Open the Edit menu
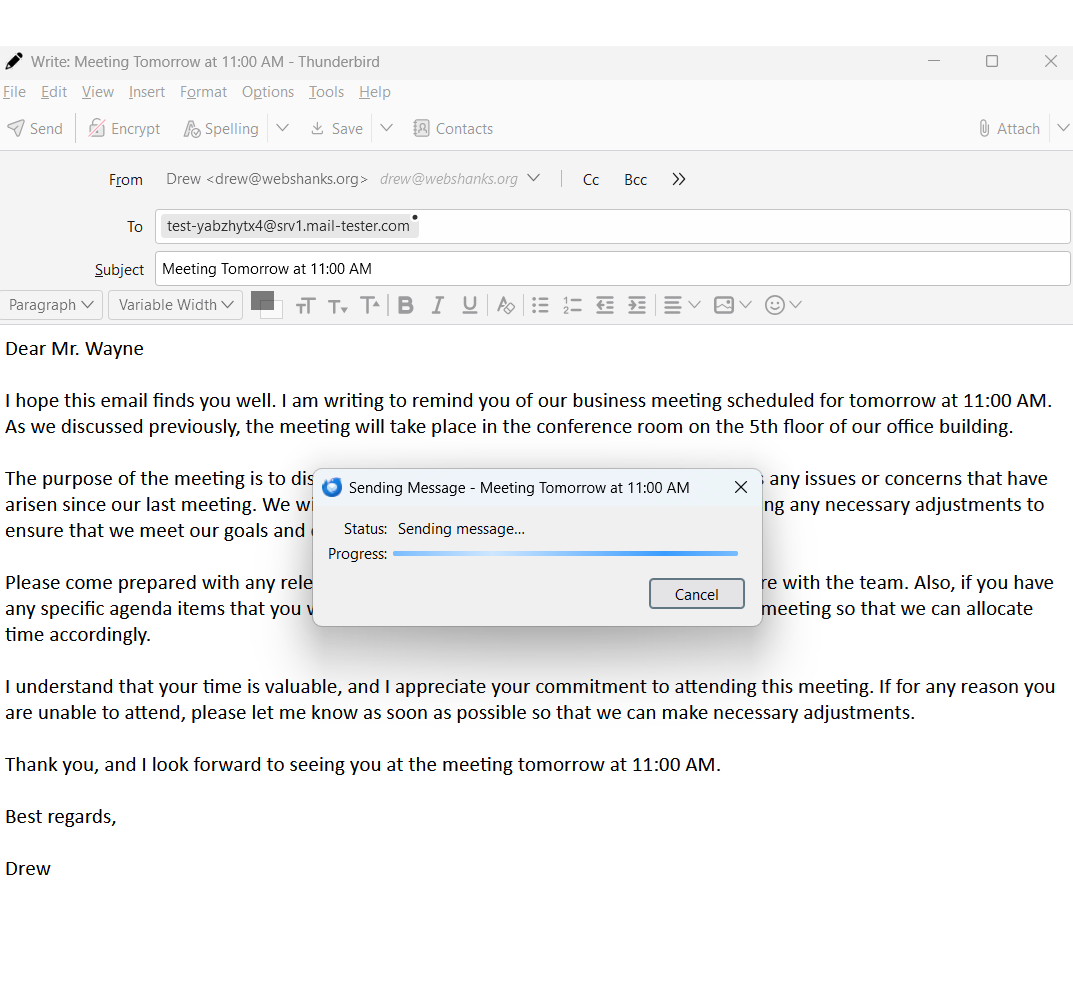Screen dimensions: 1073x1001 [53, 92]
